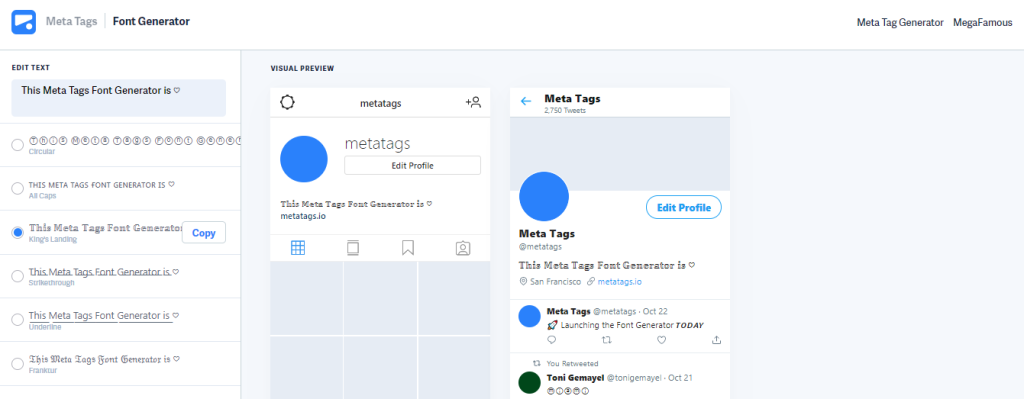Click the add person icon in Instagram preview
The height and width of the screenshot is (399, 1024).
click(x=473, y=103)
